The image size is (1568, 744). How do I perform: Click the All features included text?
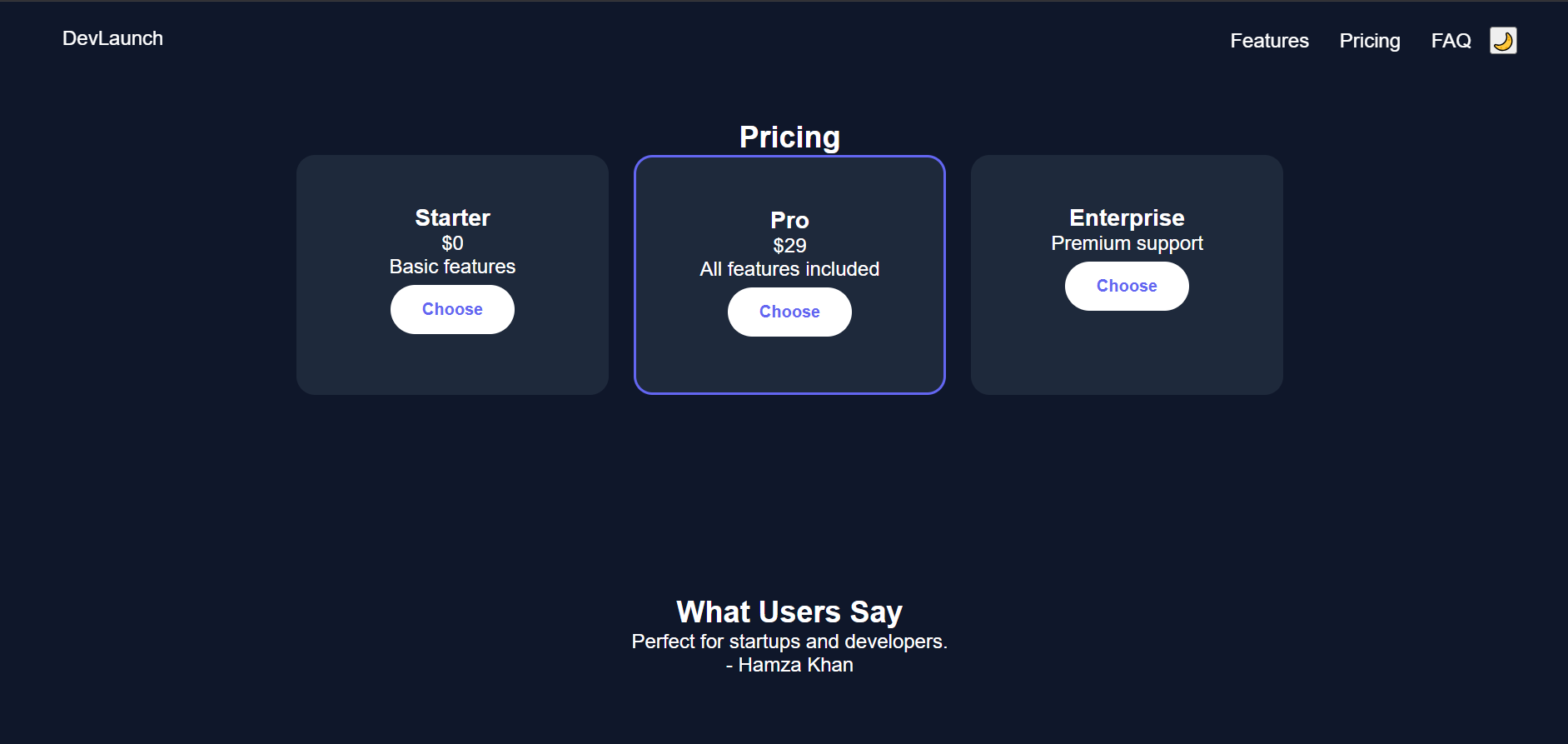[x=789, y=269]
